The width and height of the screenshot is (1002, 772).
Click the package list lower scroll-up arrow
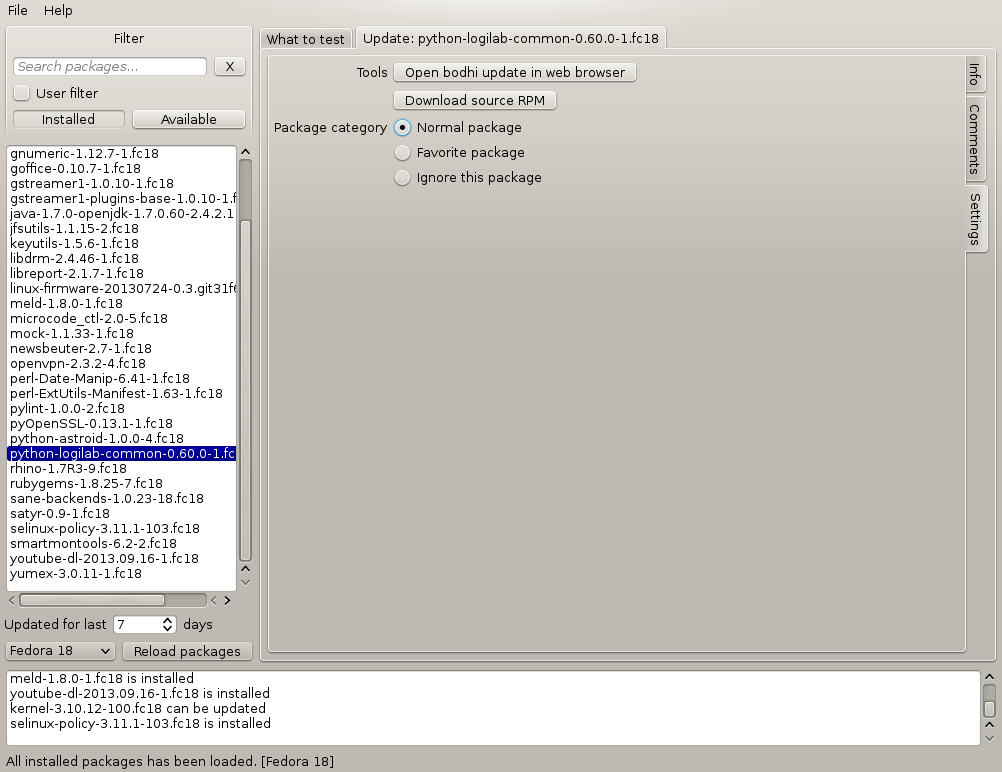245,569
